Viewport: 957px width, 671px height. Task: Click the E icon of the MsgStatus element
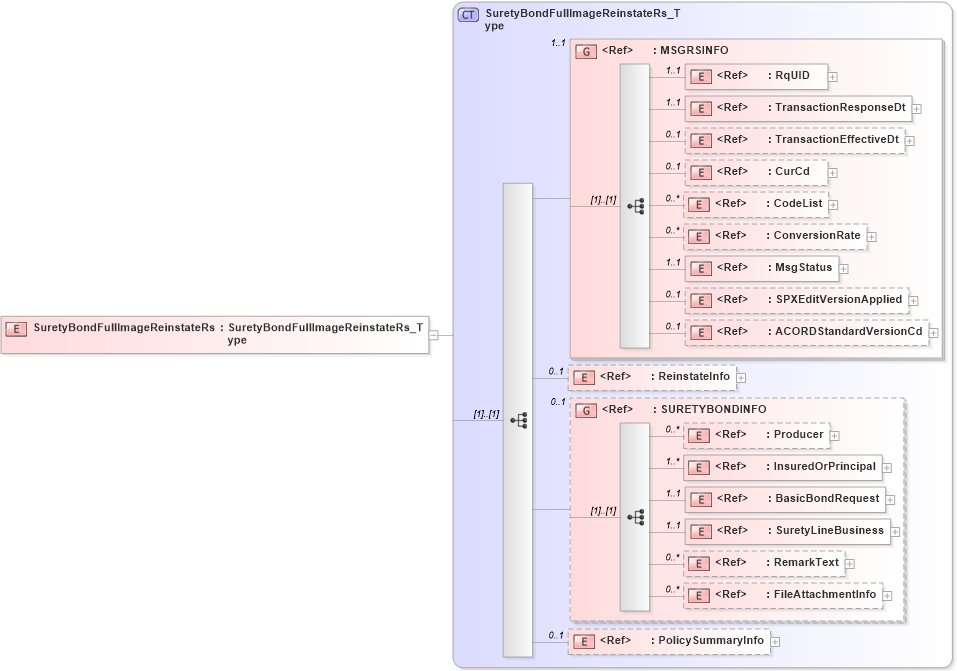point(699,267)
